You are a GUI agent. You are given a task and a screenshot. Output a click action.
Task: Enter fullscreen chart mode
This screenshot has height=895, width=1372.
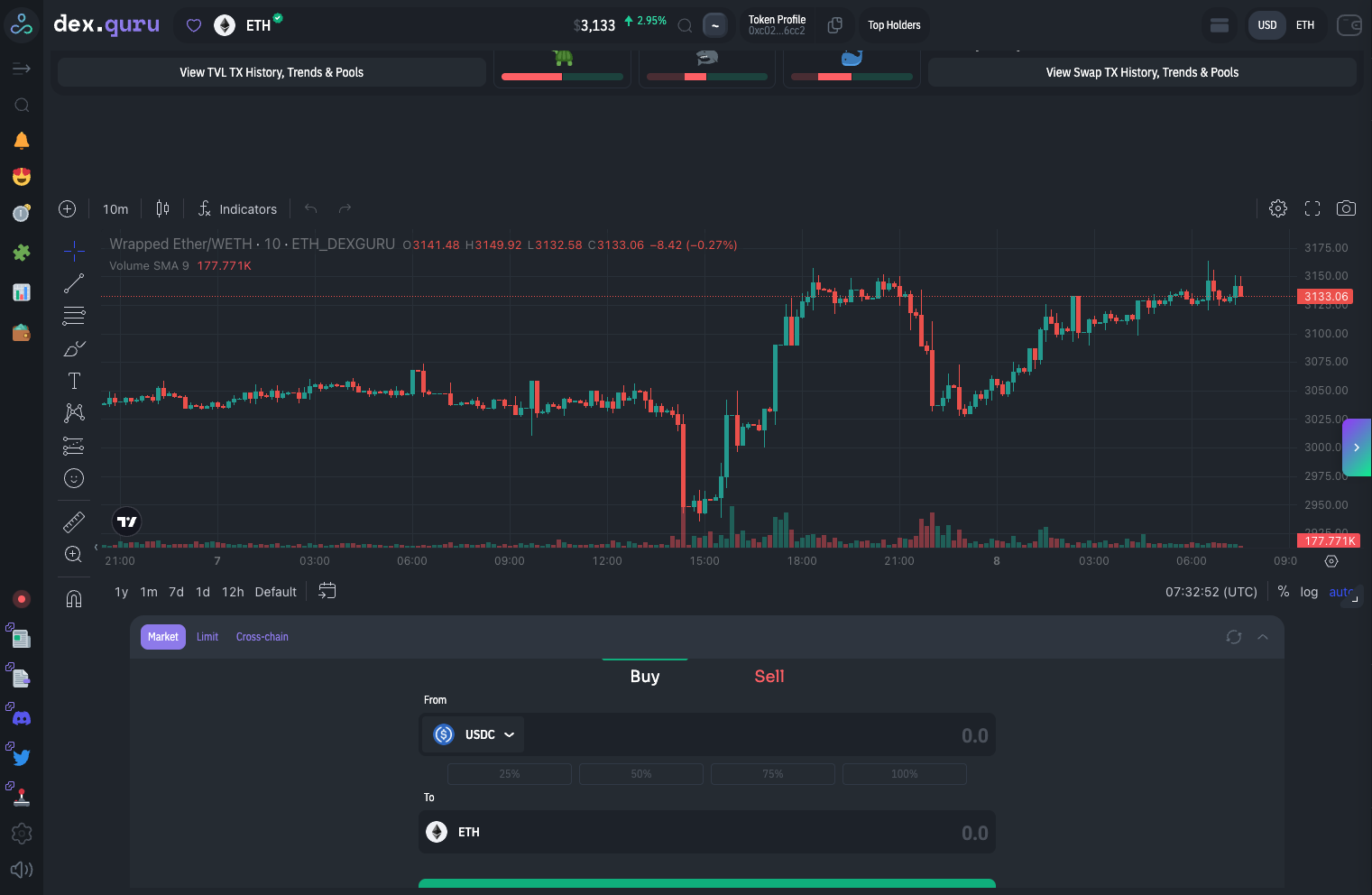click(x=1312, y=208)
